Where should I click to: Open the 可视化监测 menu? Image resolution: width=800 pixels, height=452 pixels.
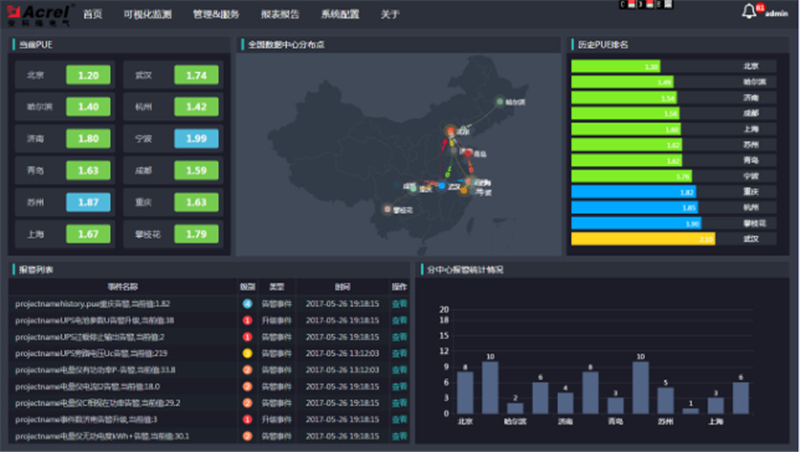(147, 15)
